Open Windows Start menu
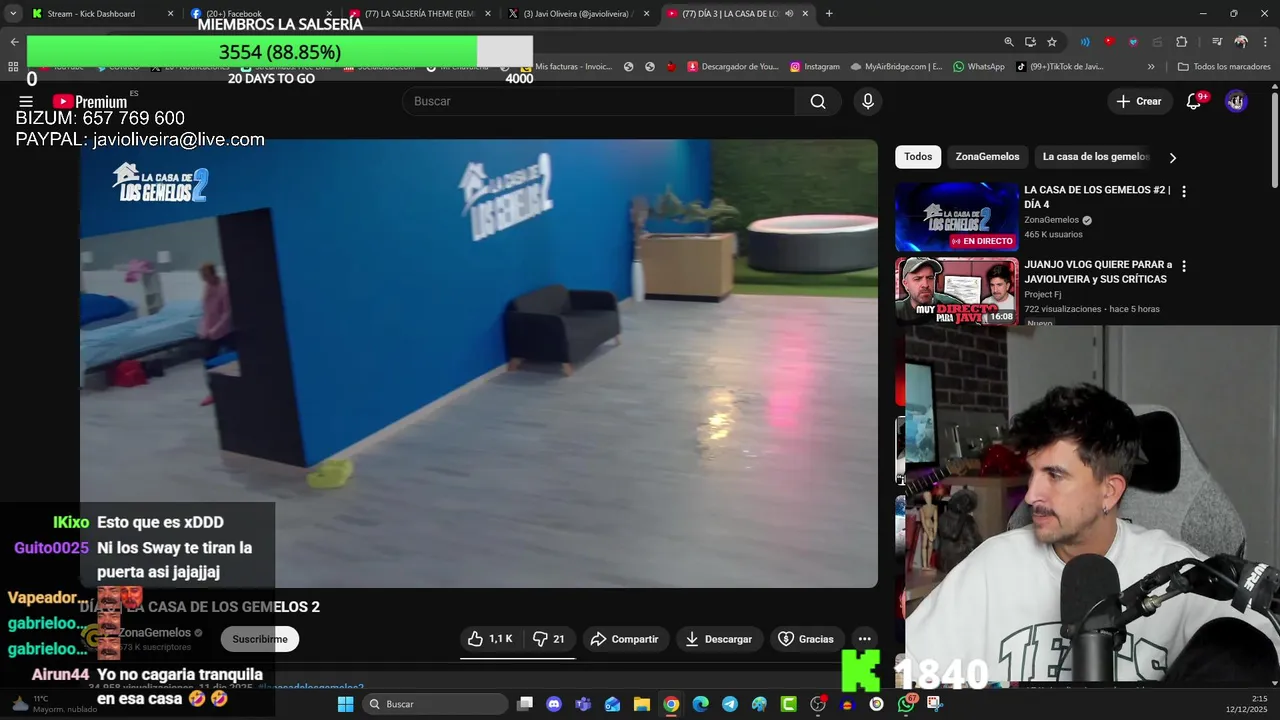1280x720 pixels. [345, 704]
